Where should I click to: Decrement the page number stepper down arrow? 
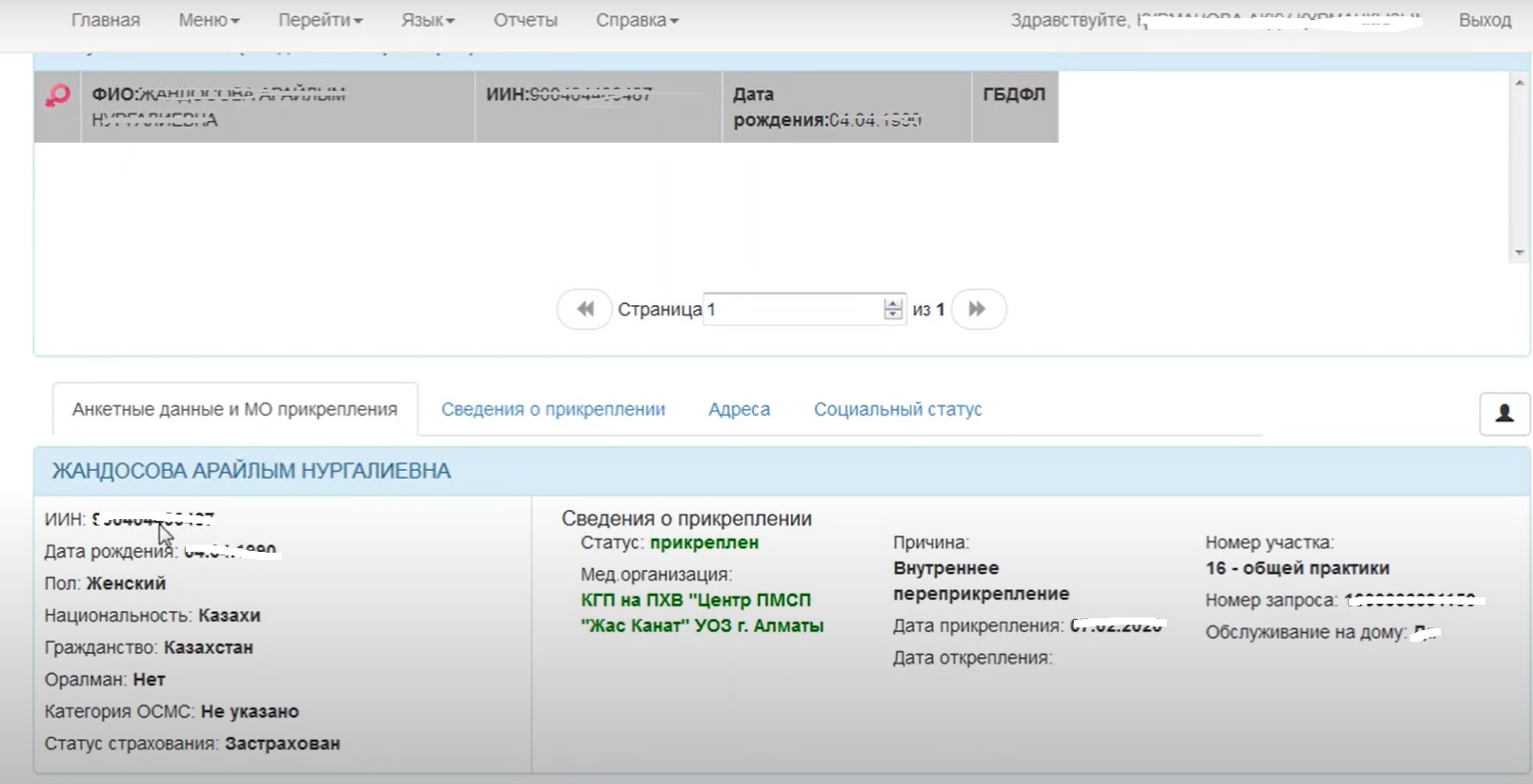(x=893, y=315)
